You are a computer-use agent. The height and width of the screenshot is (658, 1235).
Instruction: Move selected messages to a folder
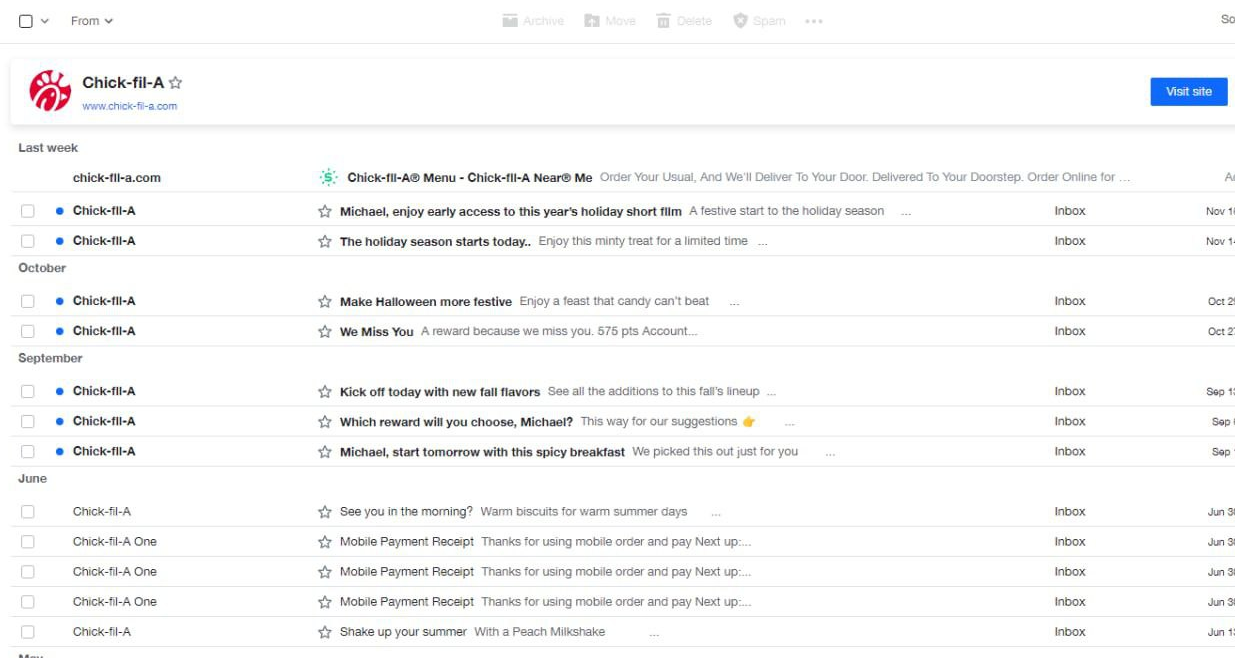coord(610,21)
